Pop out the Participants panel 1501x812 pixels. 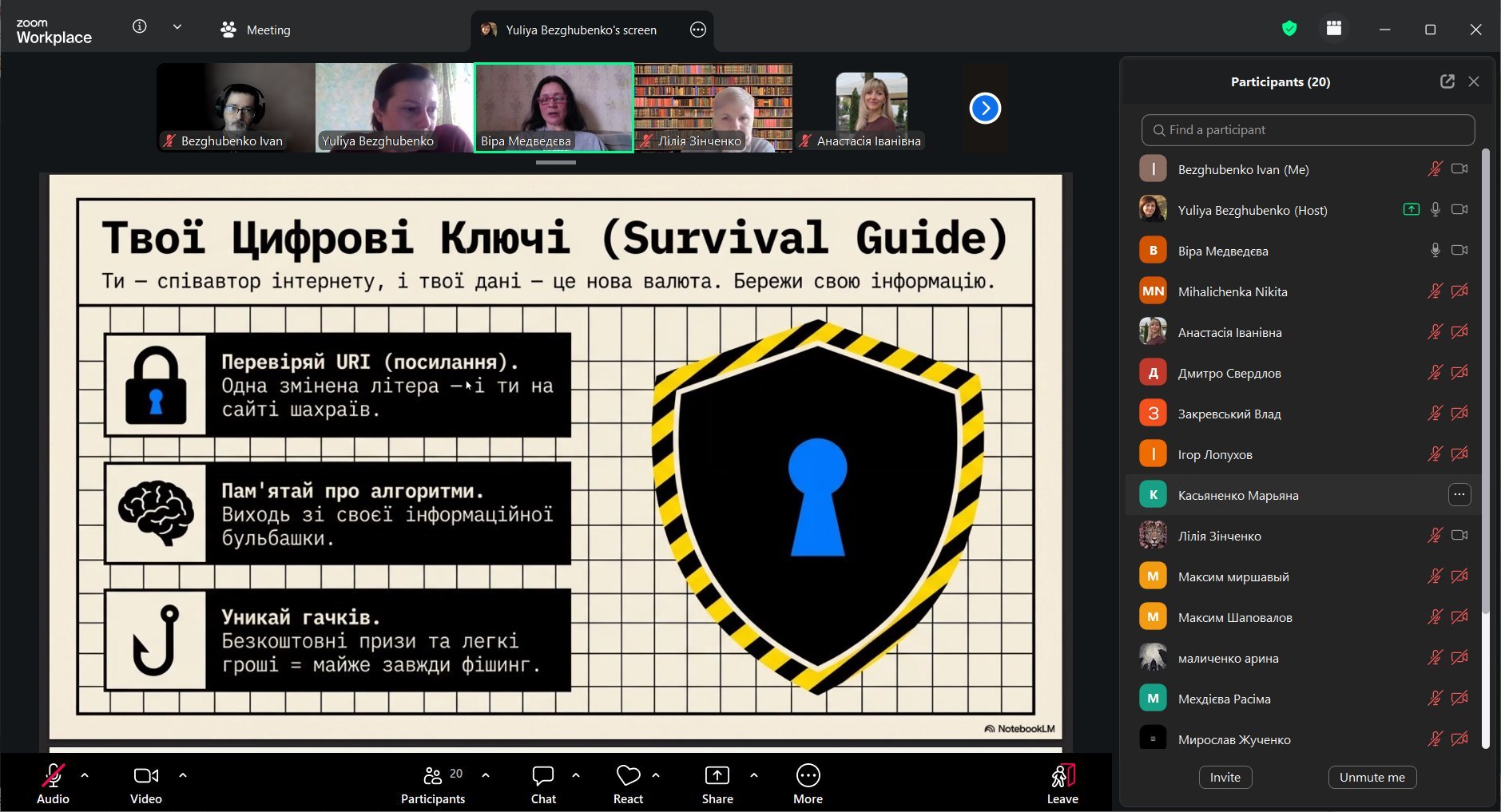click(1447, 81)
